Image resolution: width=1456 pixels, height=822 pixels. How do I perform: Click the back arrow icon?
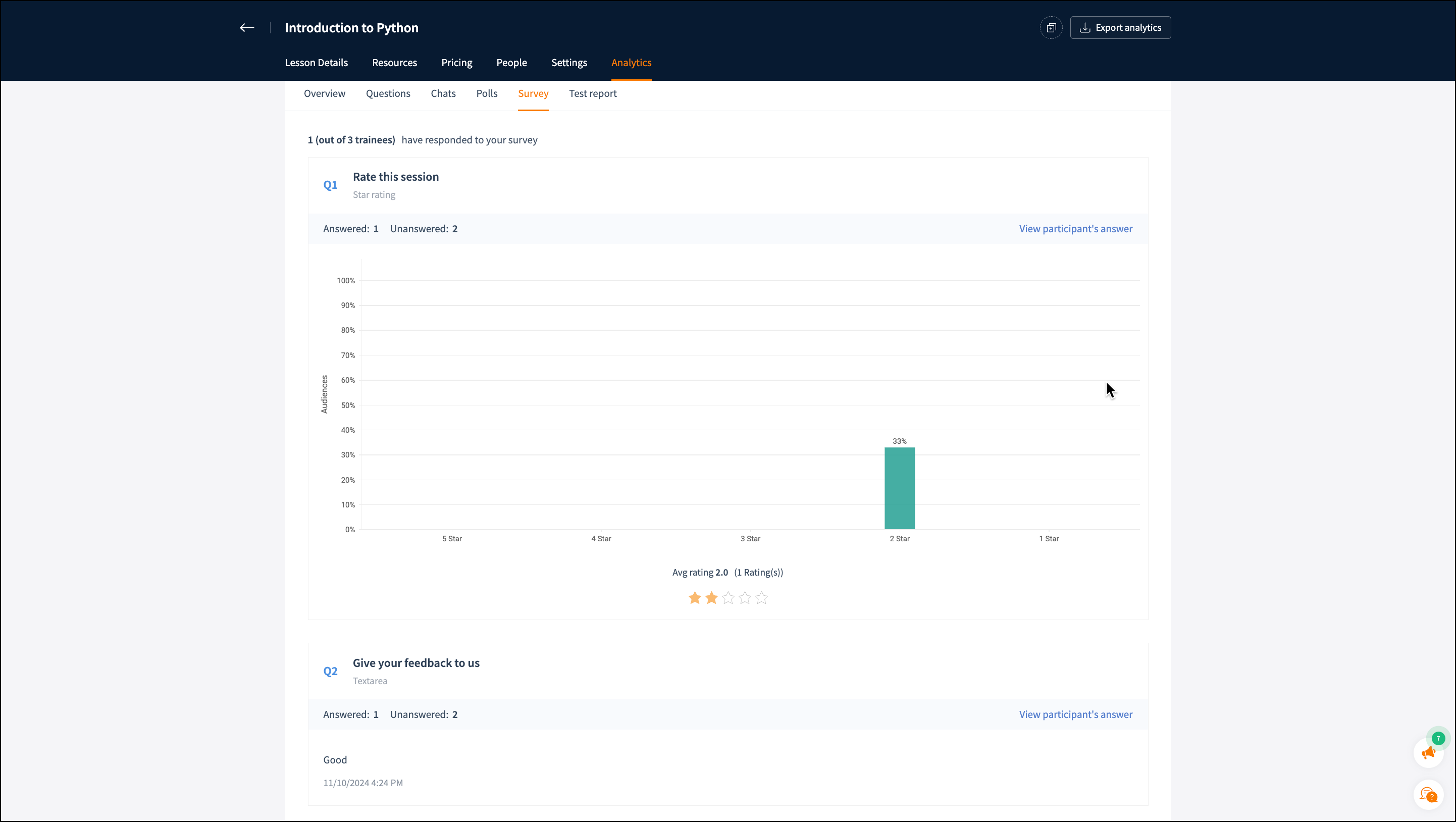(x=247, y=28)
